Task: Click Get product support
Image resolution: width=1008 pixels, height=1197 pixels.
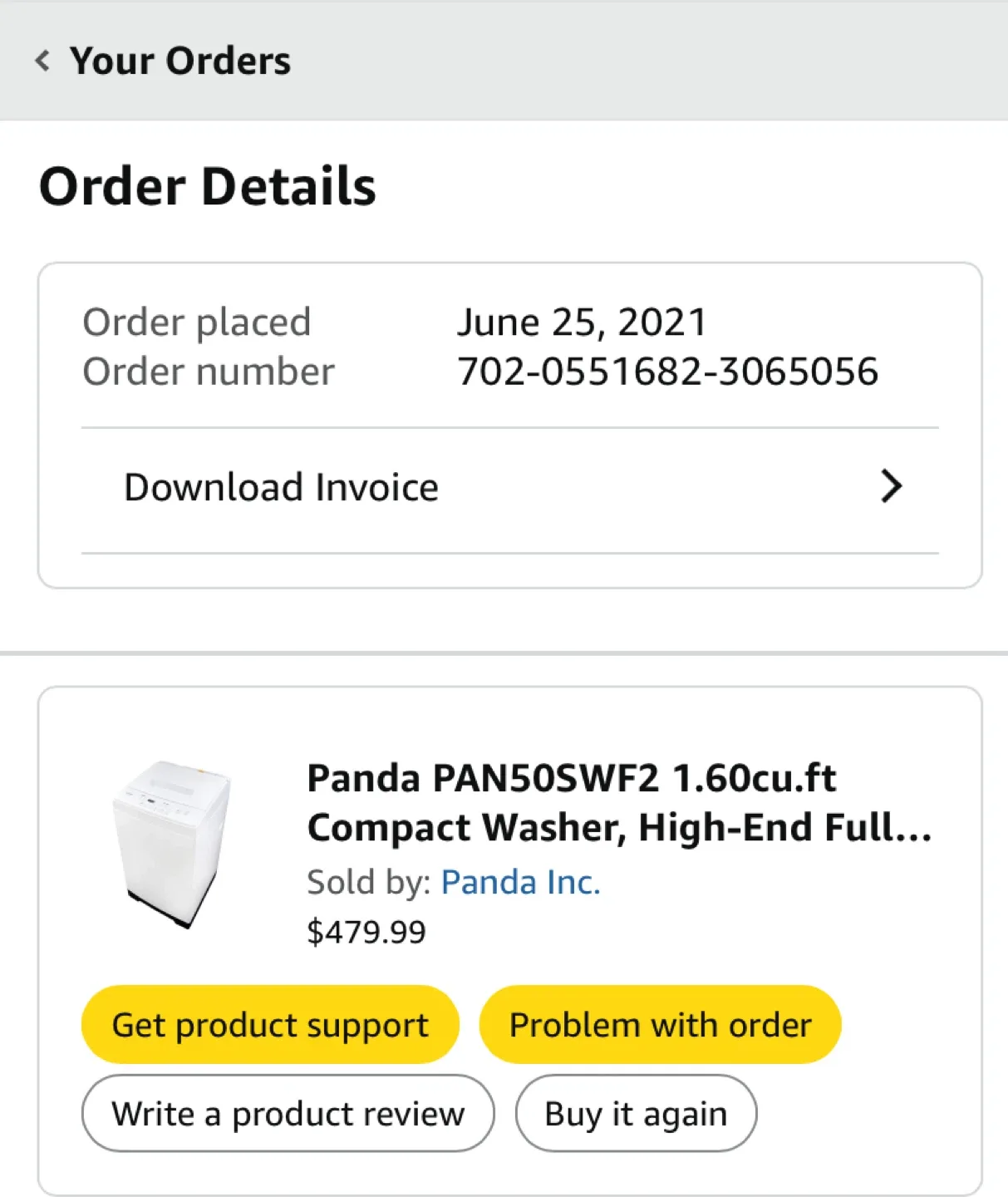Action: (x=269, y=1024)
